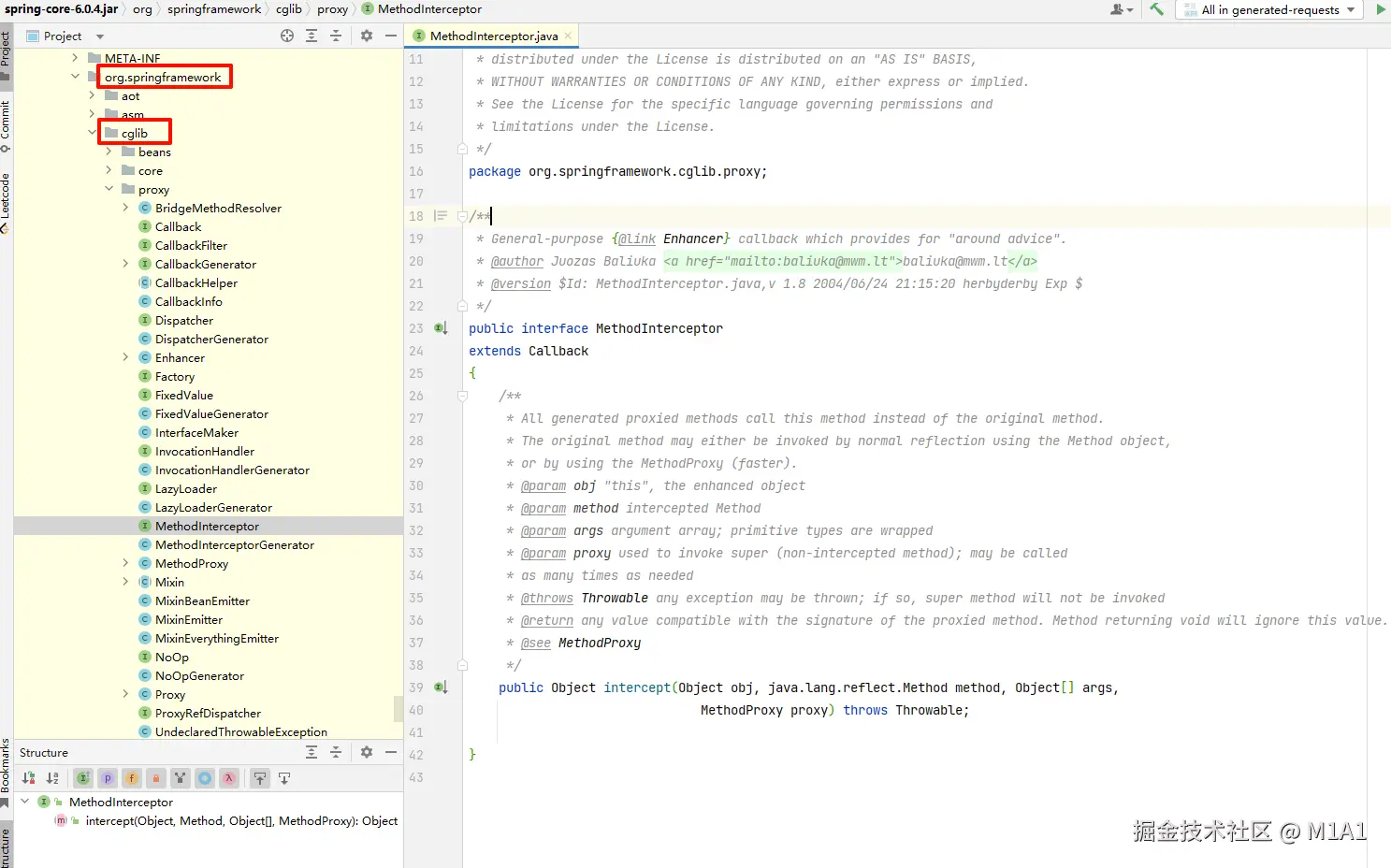1391x868 pixels.
Task: Toggle Show Fields filter in Structure panel
Action: [132, 778]
